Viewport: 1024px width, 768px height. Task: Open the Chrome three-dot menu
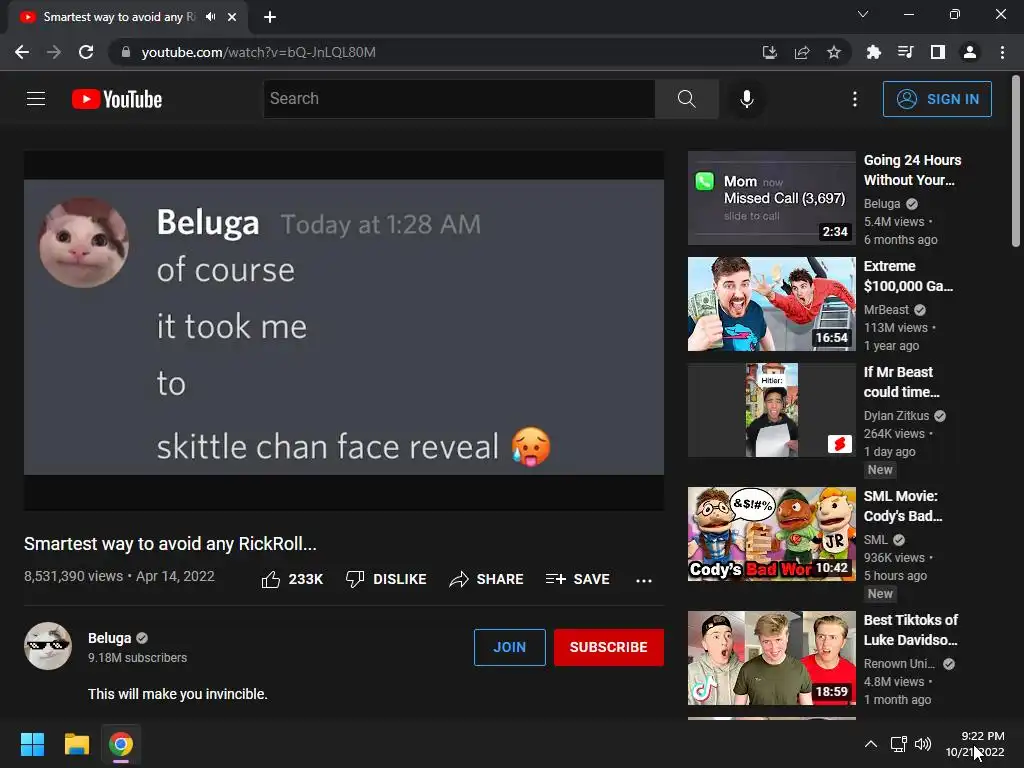[x=1002, y=52]
